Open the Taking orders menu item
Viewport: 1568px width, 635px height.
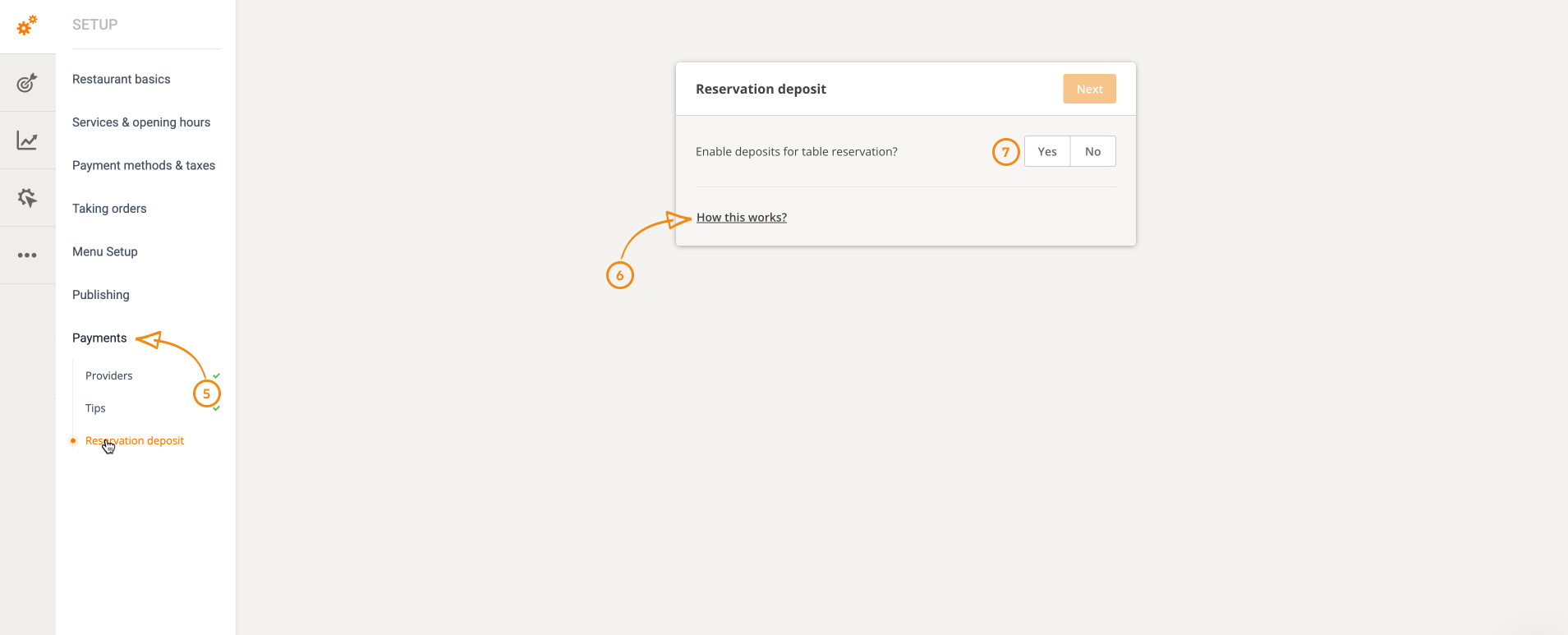pos(109,209)
